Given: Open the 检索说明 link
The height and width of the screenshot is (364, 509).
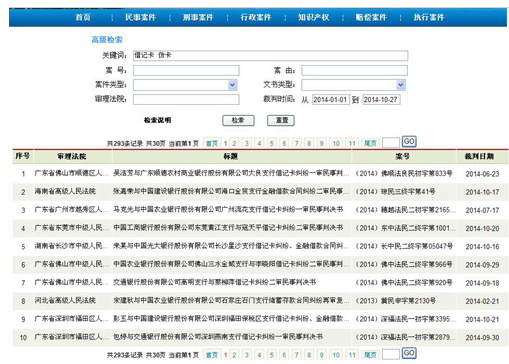Looking at the screenshot, I should pyautogui.click(x=157, y=120).
